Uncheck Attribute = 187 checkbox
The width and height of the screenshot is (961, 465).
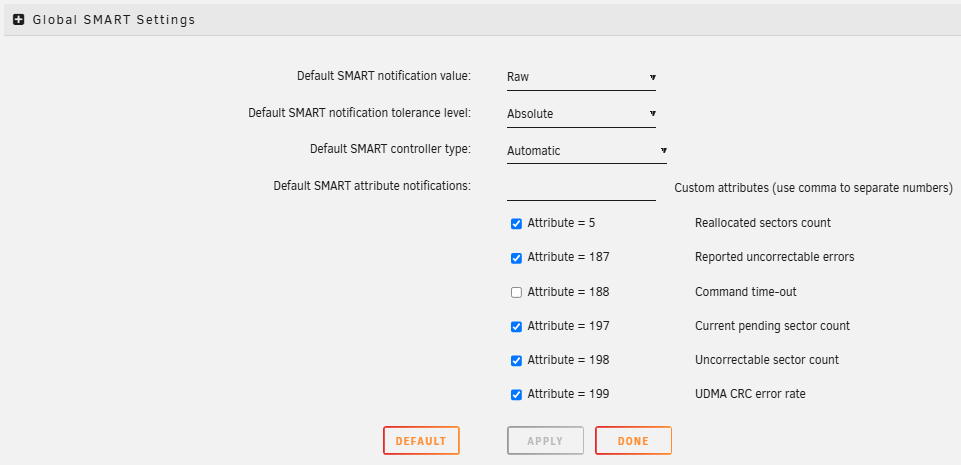(517, 258)
